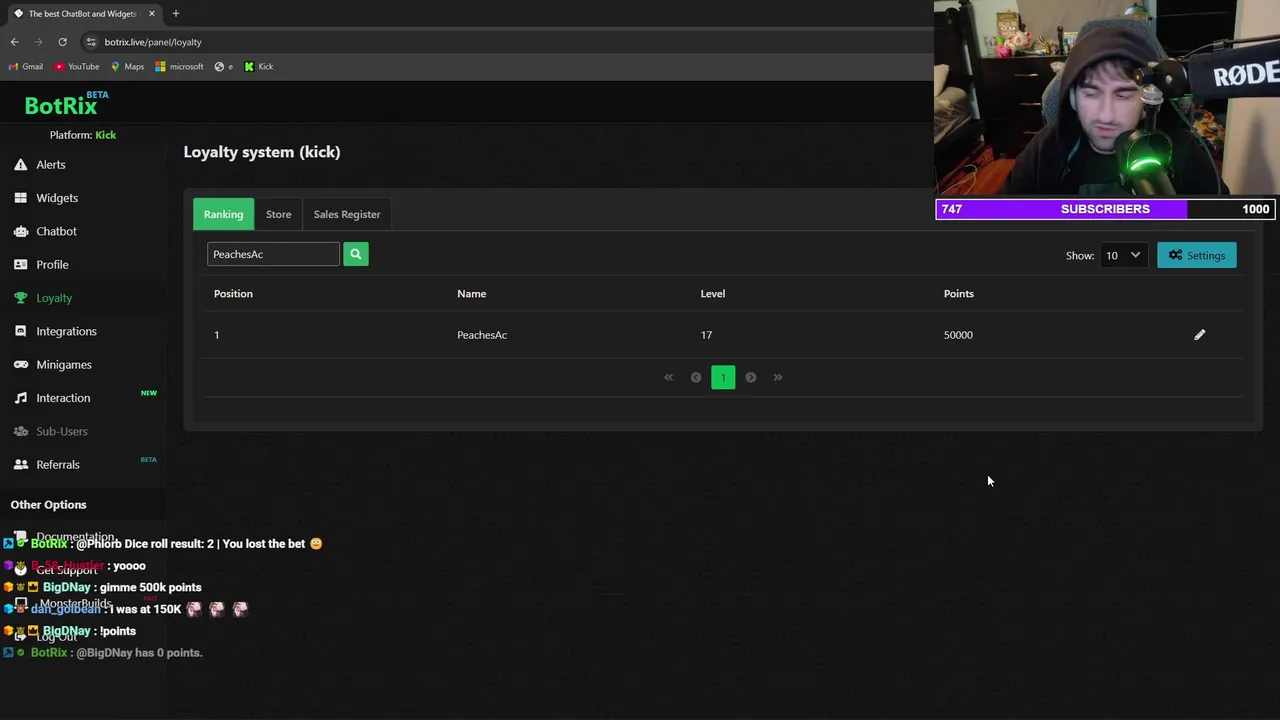
Task: Click browser back arrow
Action: pos(15,42)
